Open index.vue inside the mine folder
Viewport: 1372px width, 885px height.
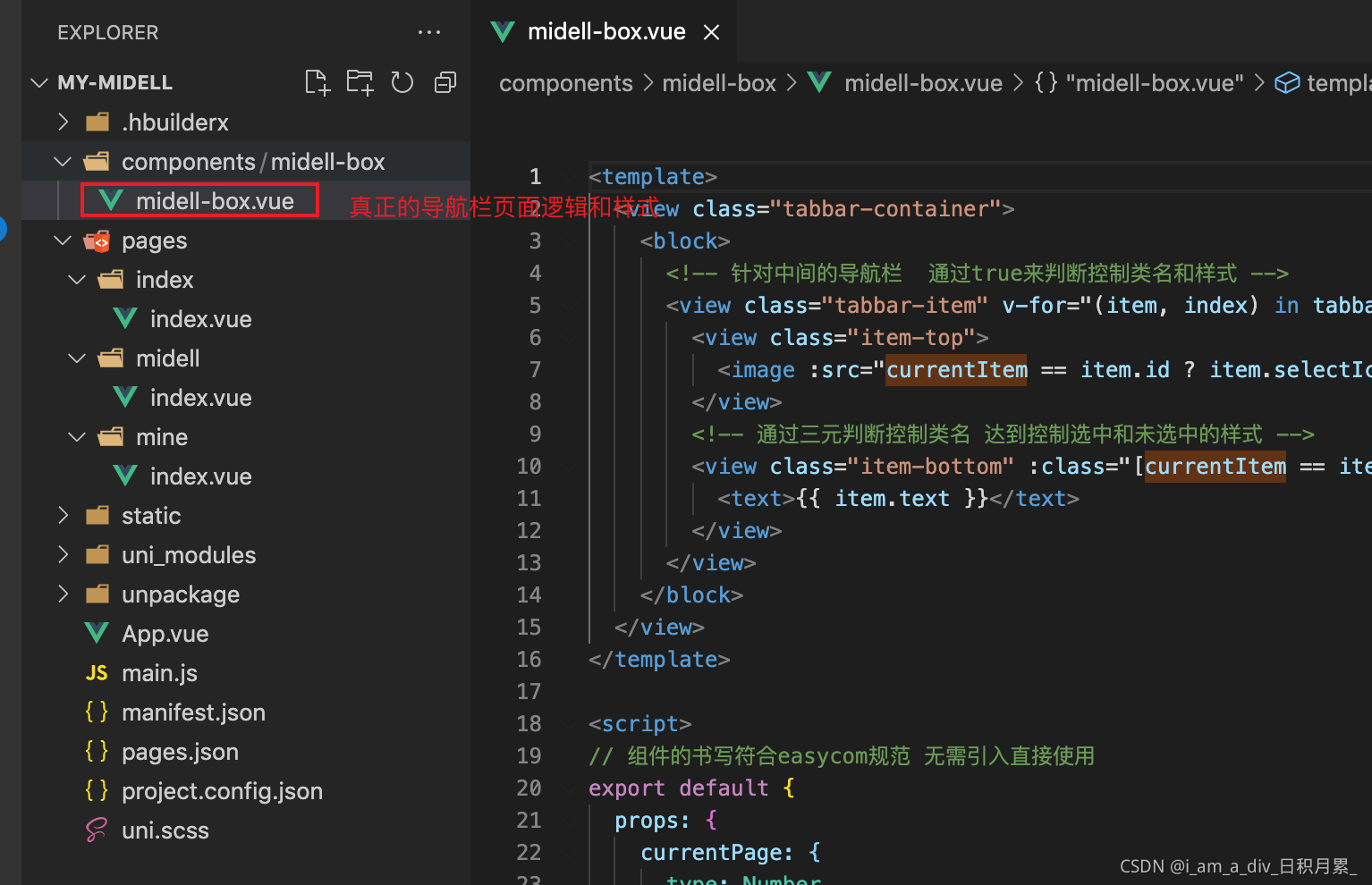[200, 476]
